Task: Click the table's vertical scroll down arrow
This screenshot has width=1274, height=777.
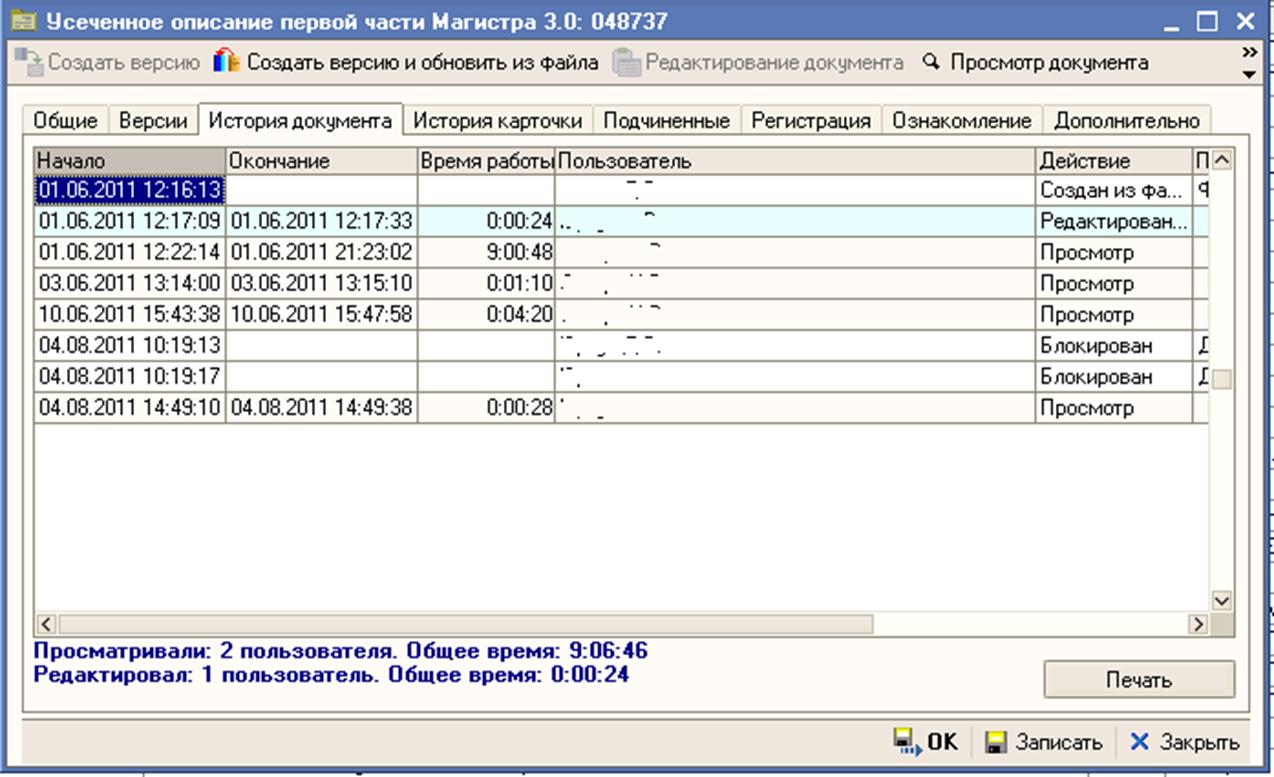Action: pyautogui.click(x=1222, y=600)
